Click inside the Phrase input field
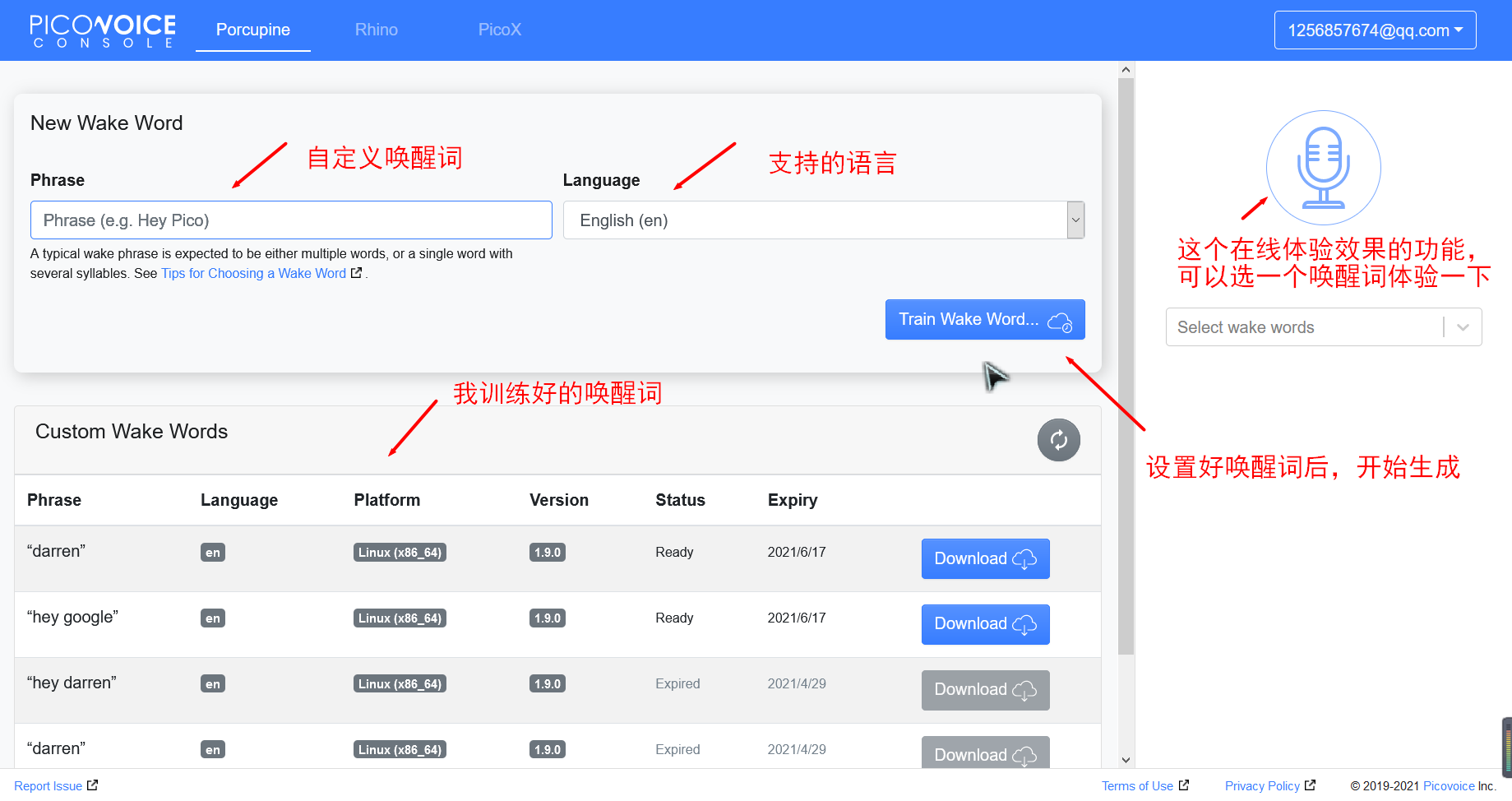 (x=291, y=220)
